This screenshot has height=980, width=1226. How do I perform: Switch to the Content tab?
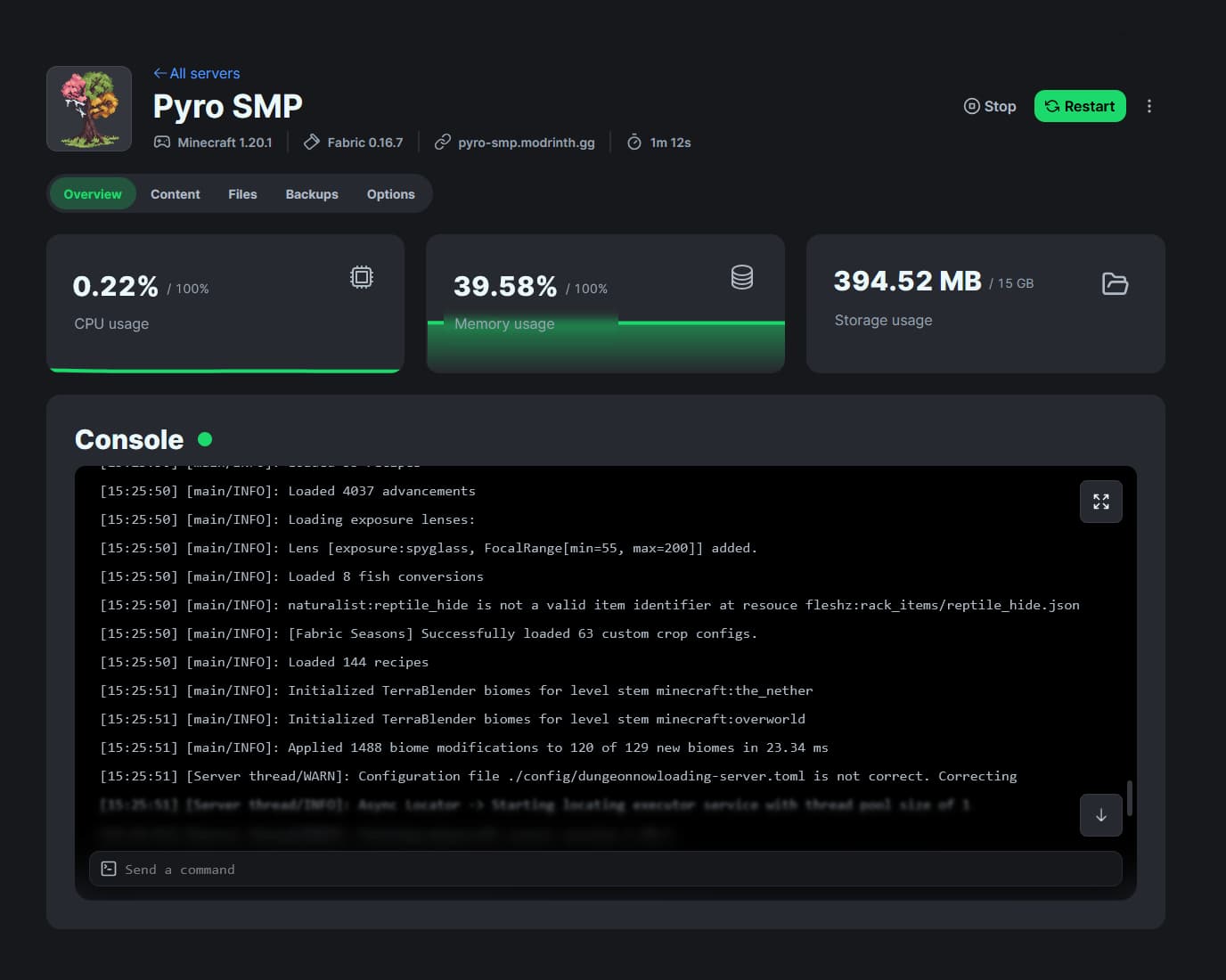(175, 193)
